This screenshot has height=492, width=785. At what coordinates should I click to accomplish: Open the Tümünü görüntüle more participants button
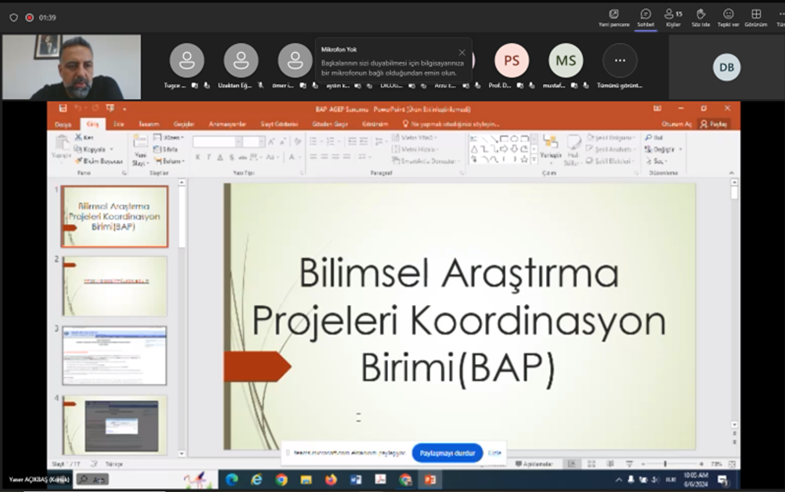pyautogui.click(x=620, y=61)
